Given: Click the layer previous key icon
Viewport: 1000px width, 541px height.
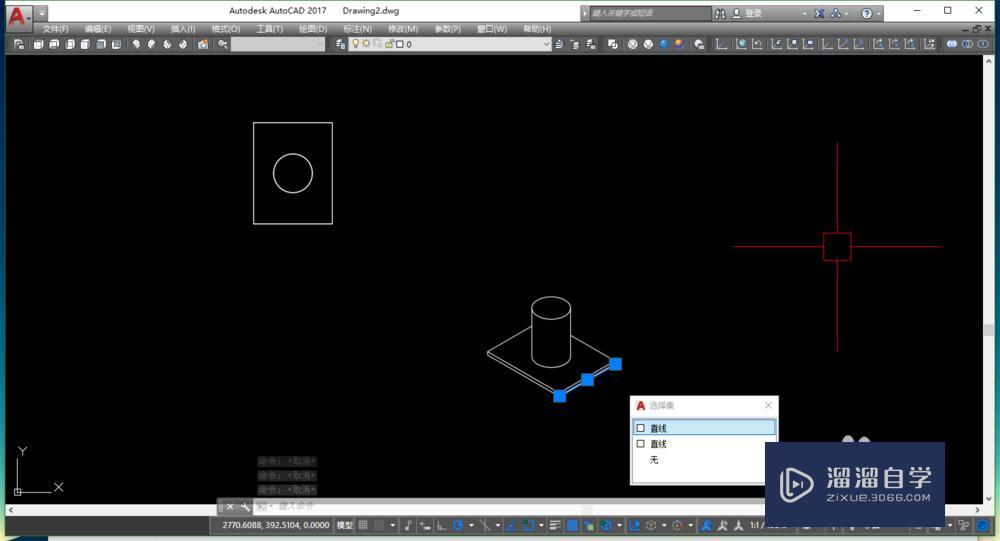Looking at the screenshot, I should coord(223,44).
